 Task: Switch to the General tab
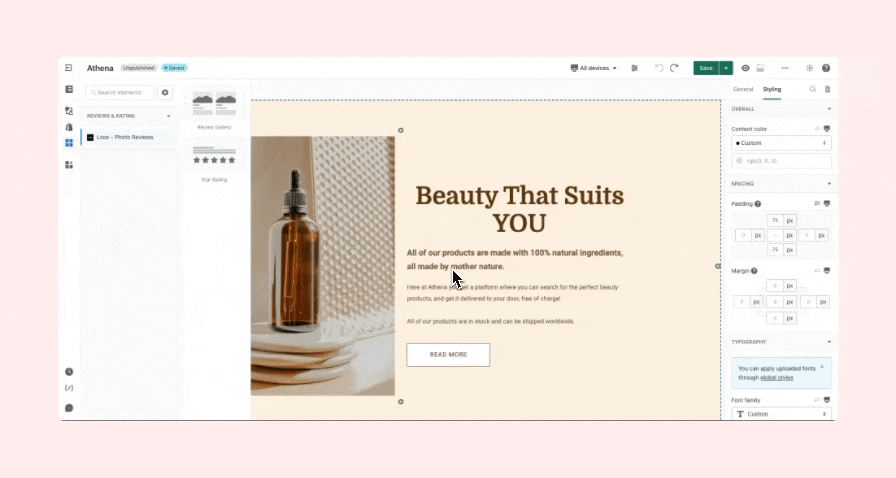(x=743, y=89)
